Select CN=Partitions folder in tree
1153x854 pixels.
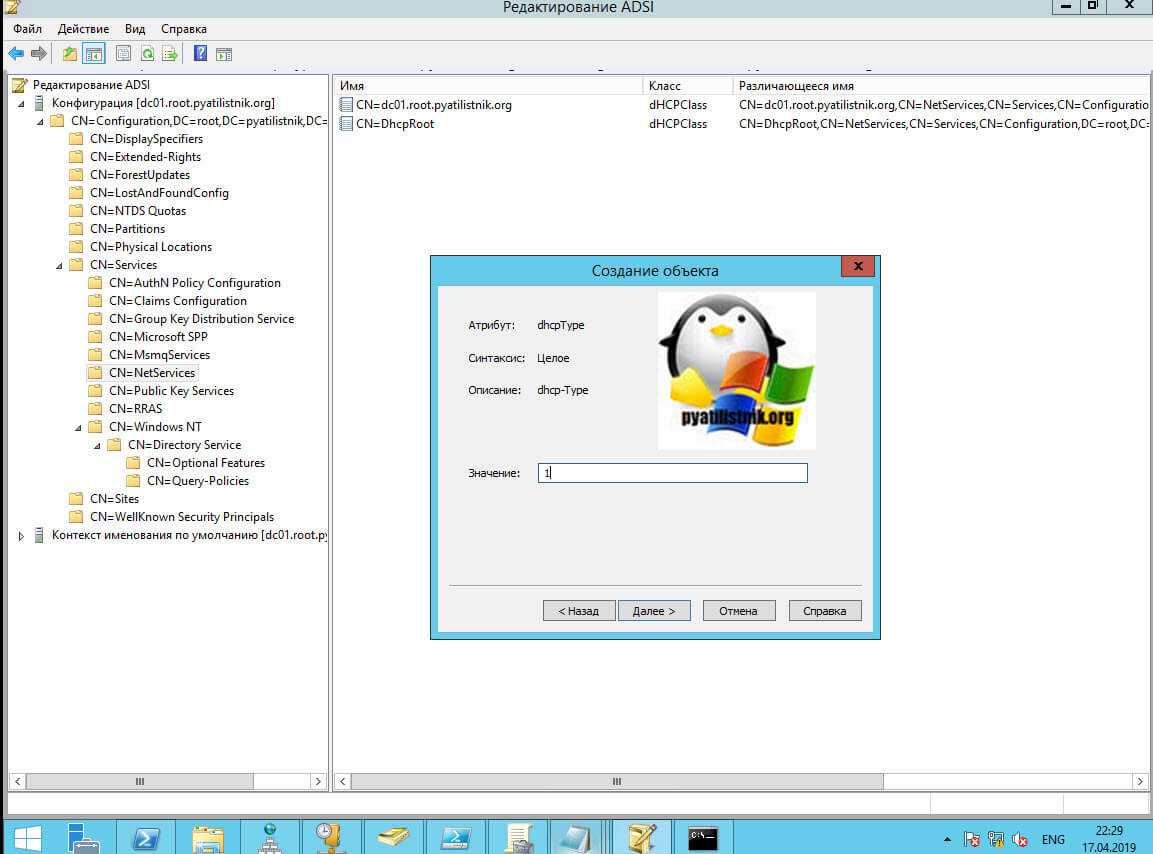tap(127, 229)
